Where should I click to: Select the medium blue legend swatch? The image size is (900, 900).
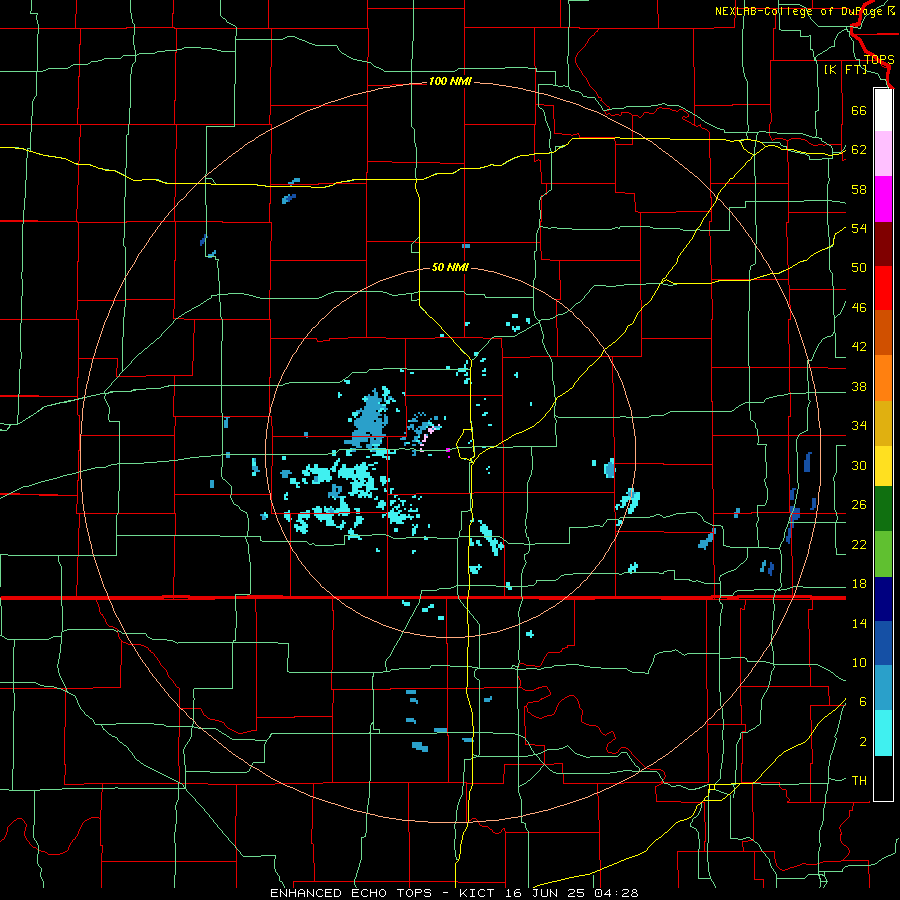883,643
